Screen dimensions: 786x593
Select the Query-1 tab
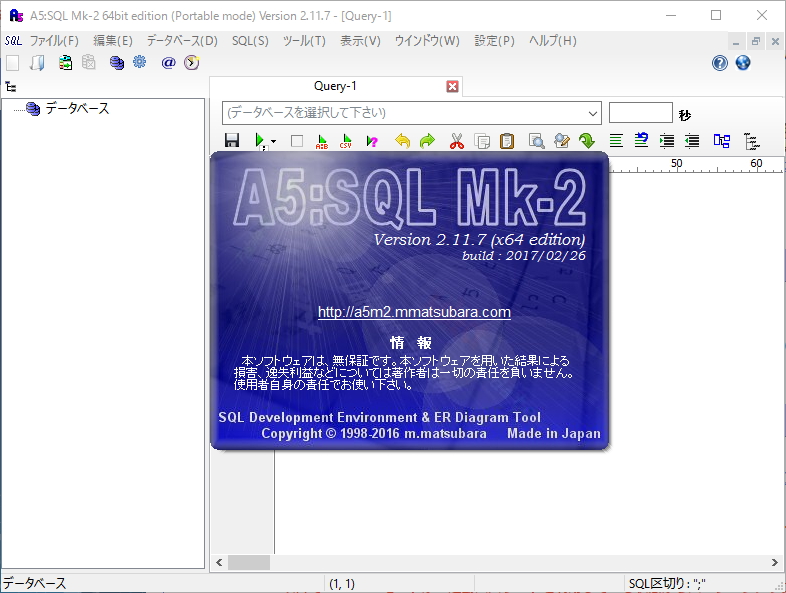tap(335, 86)
